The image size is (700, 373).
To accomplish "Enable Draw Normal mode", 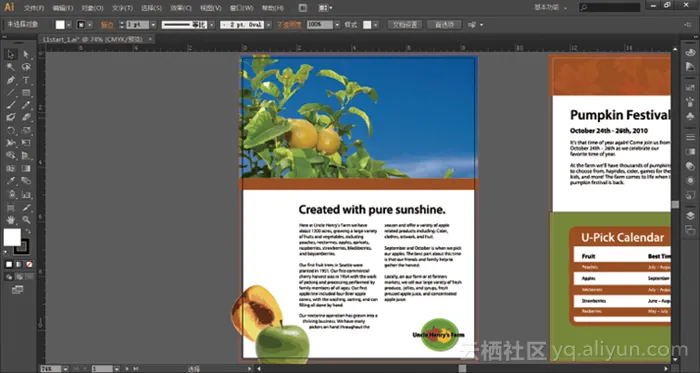I will click(9, 277).
